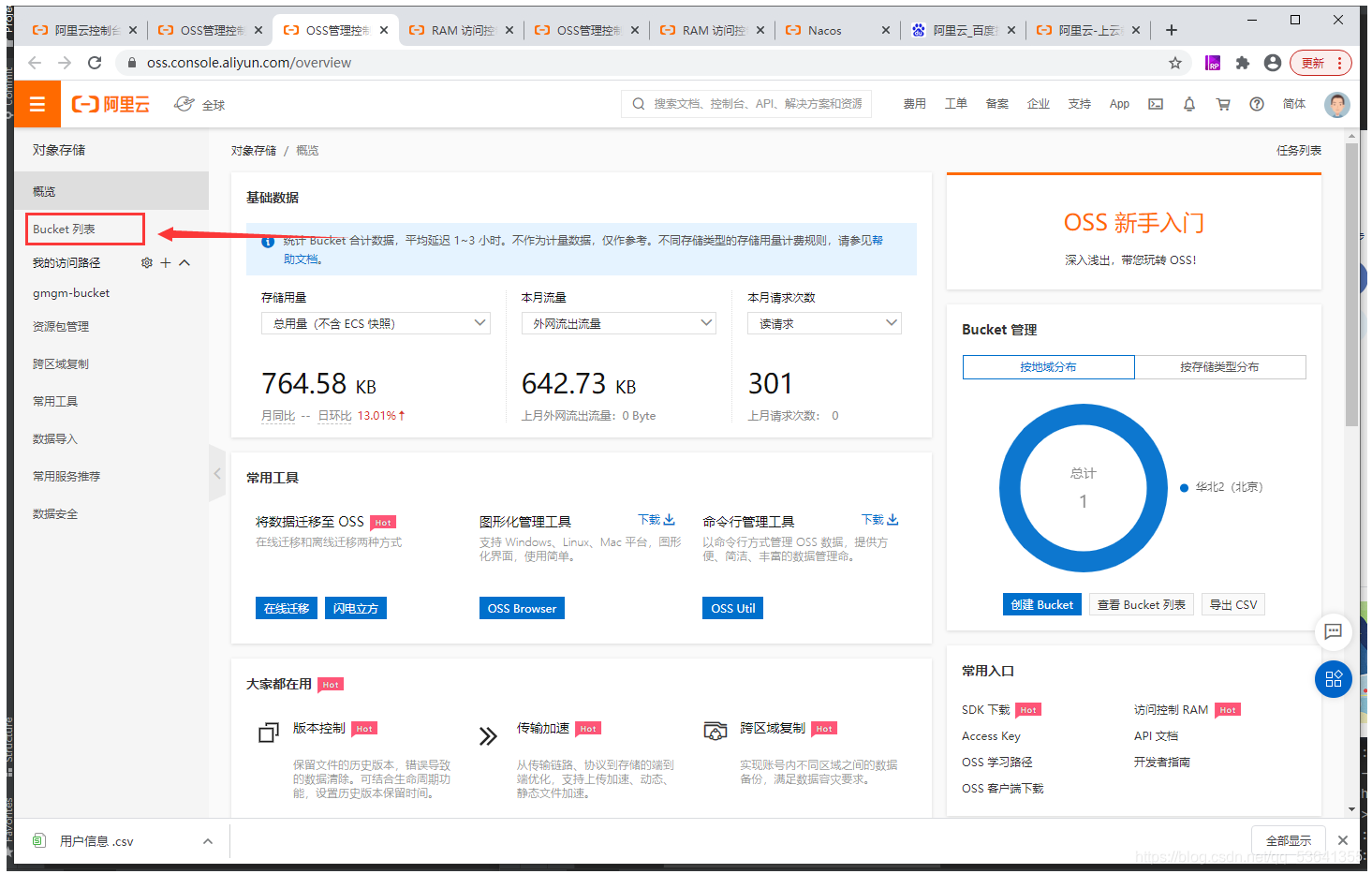Viewport: 1372px width, 874px height.
Task: Open the browser profile icon
Action: tap(1273, 63)
